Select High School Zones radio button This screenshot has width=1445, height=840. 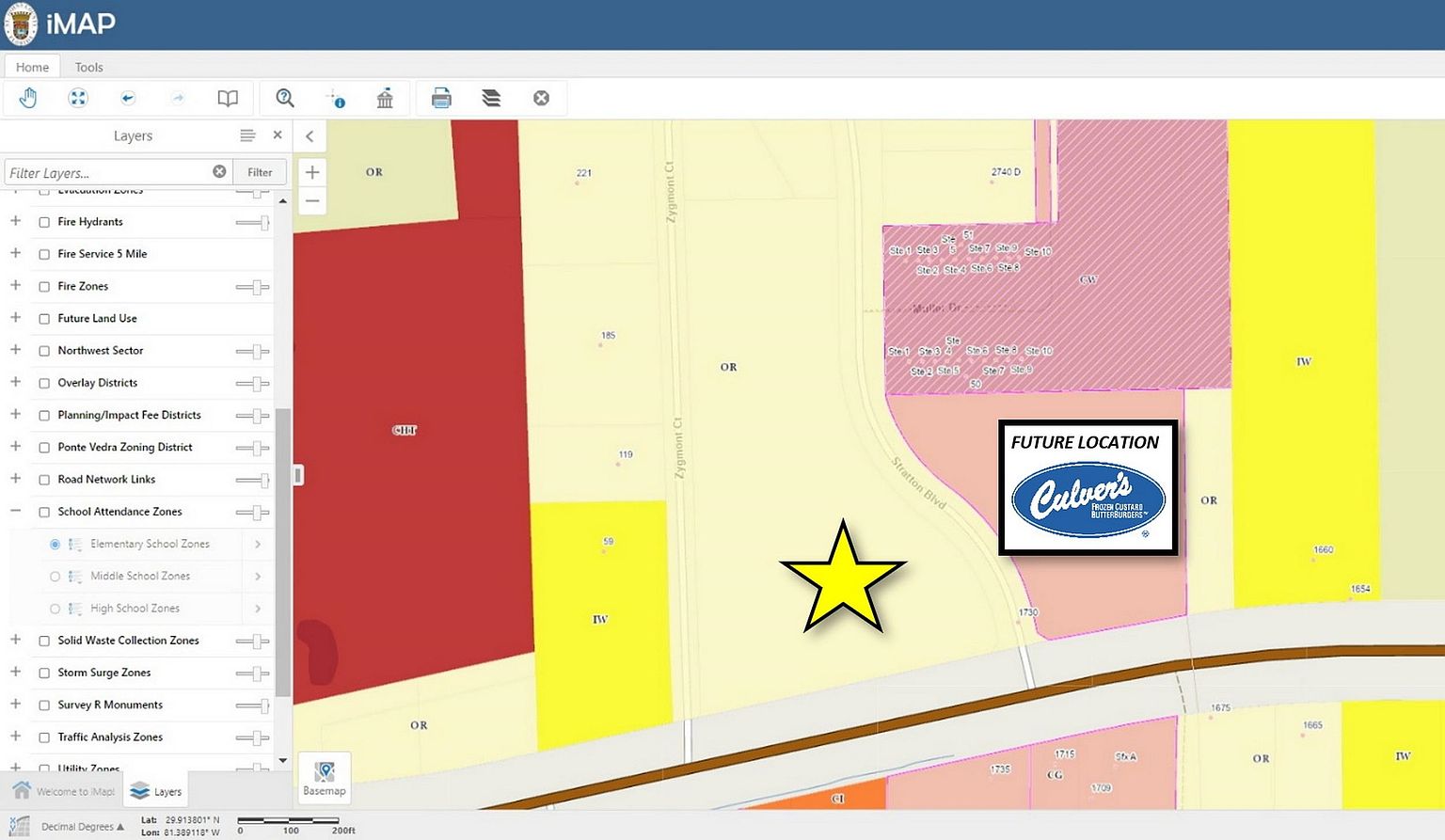[55, 609]
